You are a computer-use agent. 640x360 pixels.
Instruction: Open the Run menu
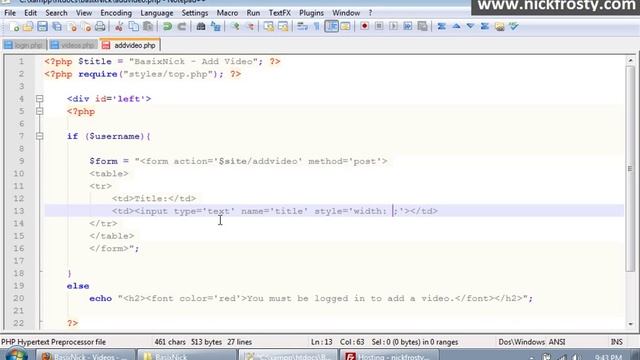click(253, 13)
